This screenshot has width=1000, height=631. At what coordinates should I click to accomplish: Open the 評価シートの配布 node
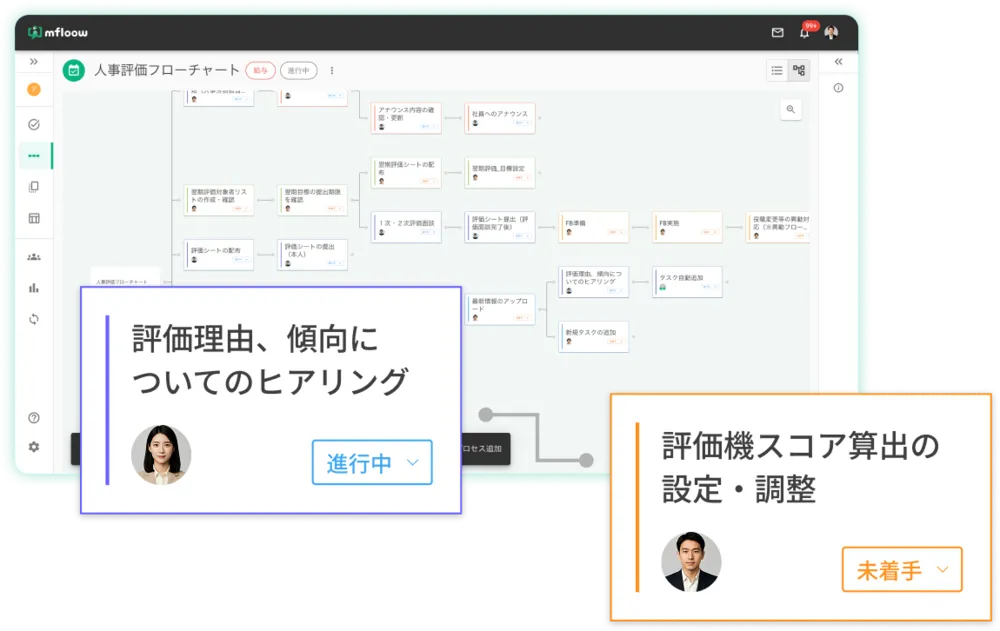[x=219, y=255]
